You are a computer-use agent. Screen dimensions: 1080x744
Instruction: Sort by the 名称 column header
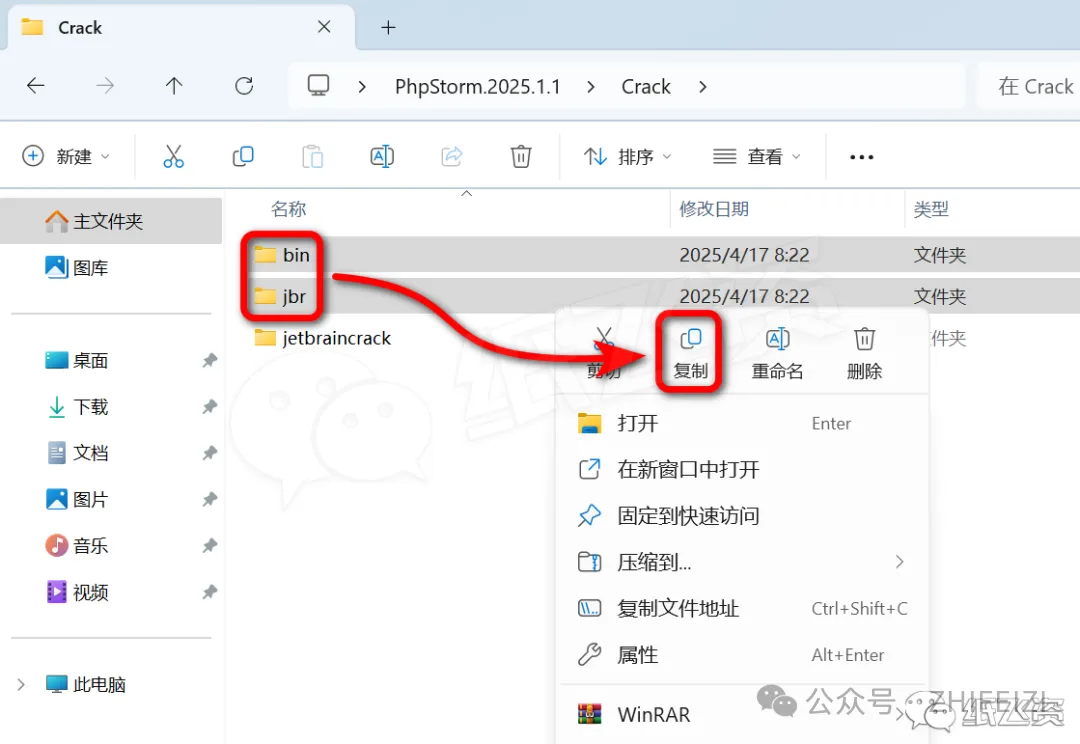click(289, 209)
